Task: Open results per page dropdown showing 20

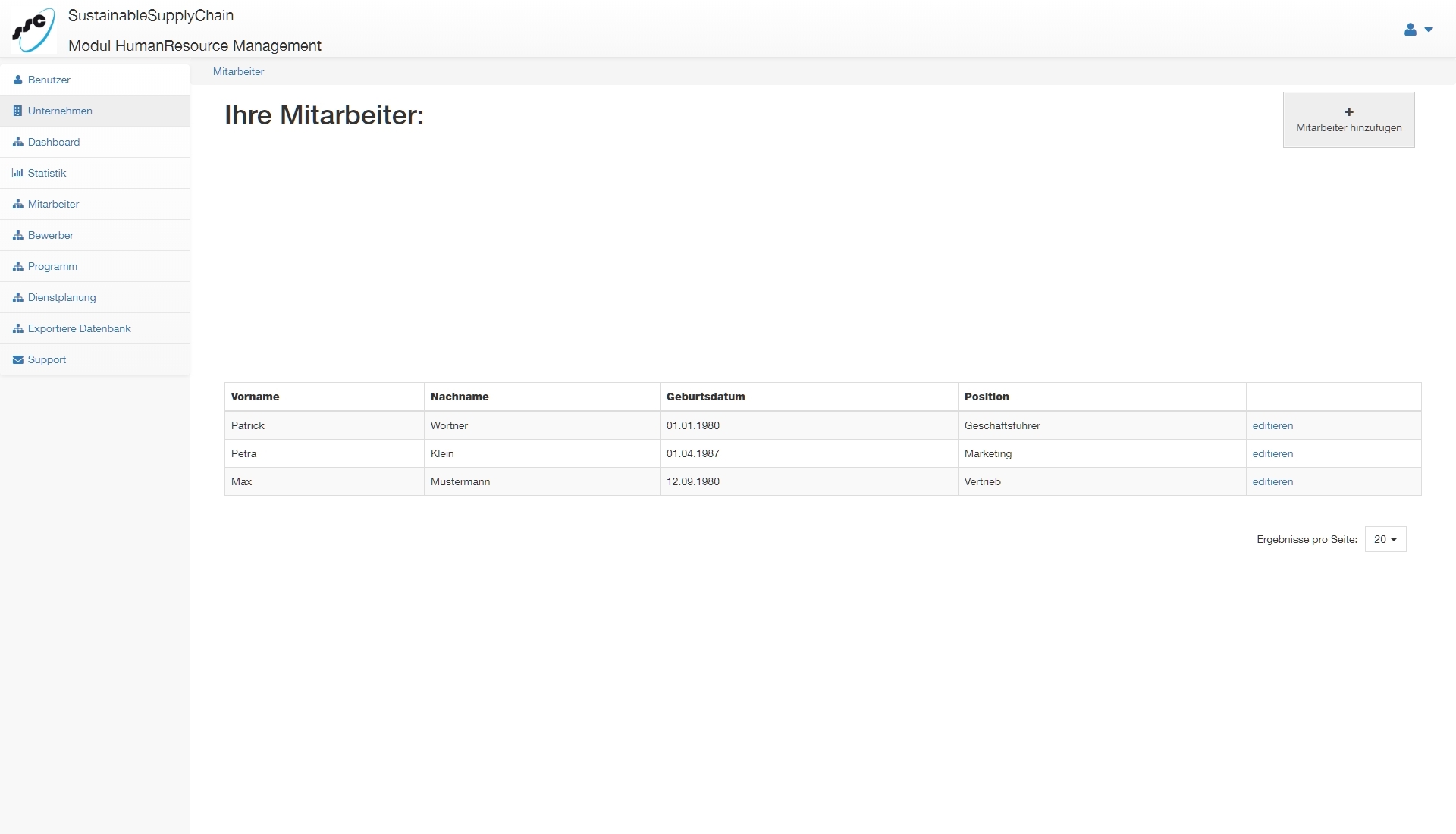Action: [1385, 539]
